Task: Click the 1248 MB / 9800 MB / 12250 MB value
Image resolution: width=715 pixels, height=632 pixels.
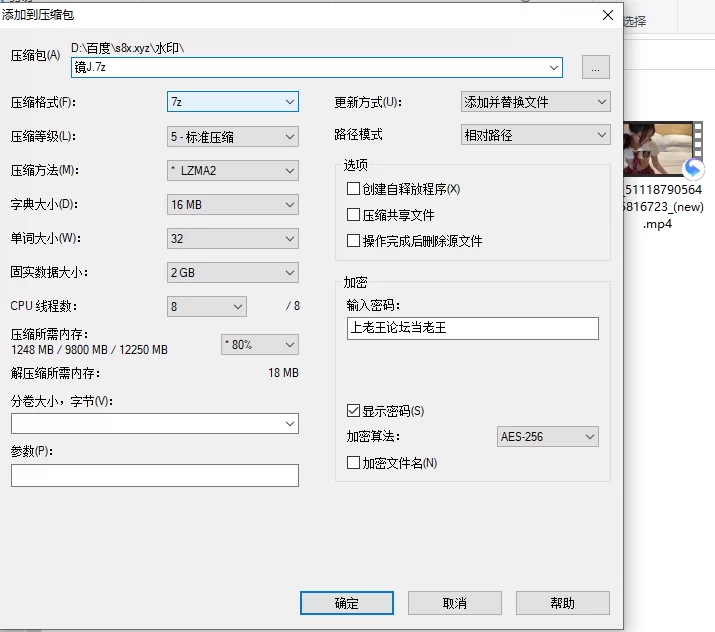Action: (x=89, y=350)
